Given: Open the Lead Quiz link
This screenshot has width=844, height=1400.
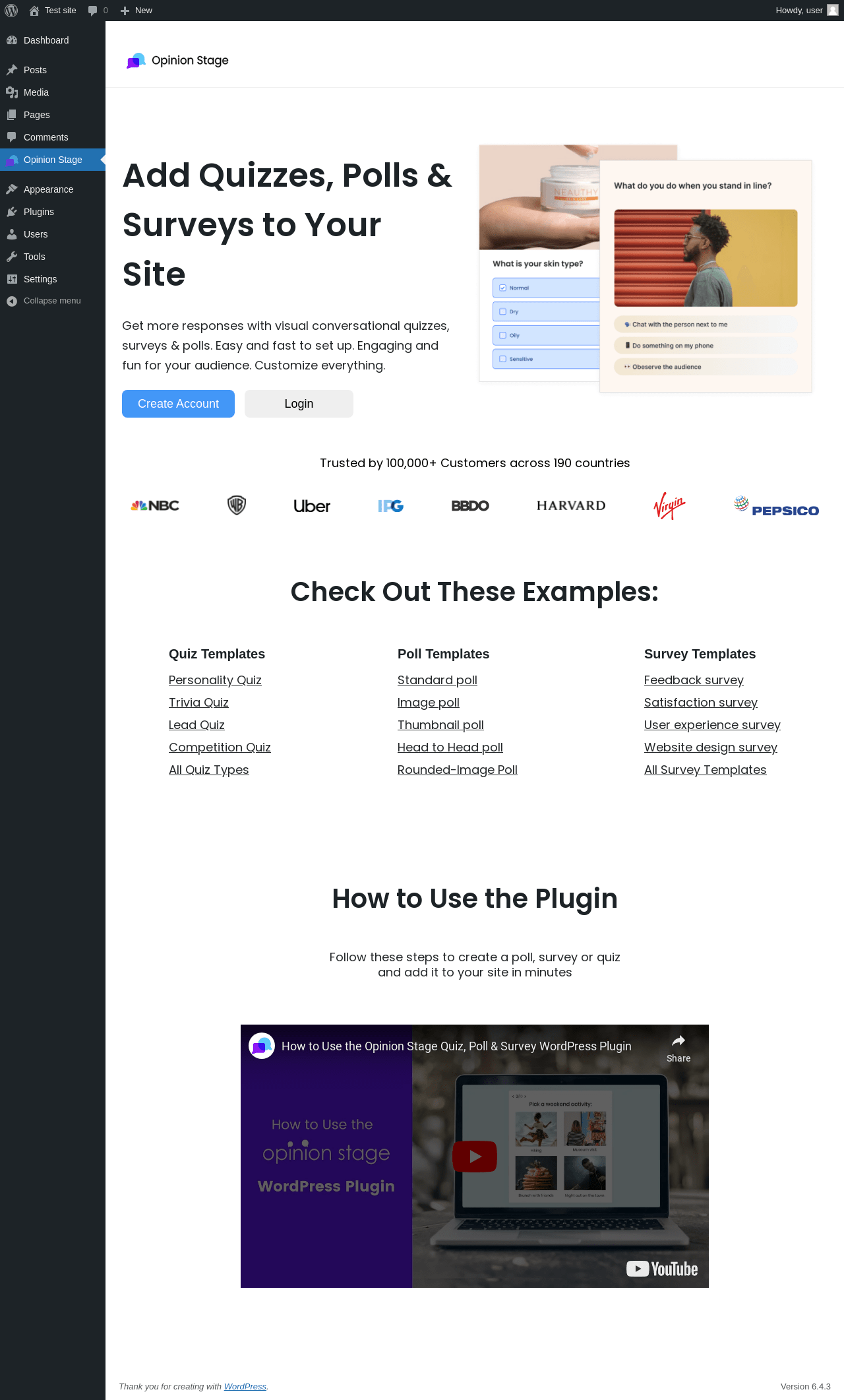Looking at the screenshot, I should (x=196, y=725).
